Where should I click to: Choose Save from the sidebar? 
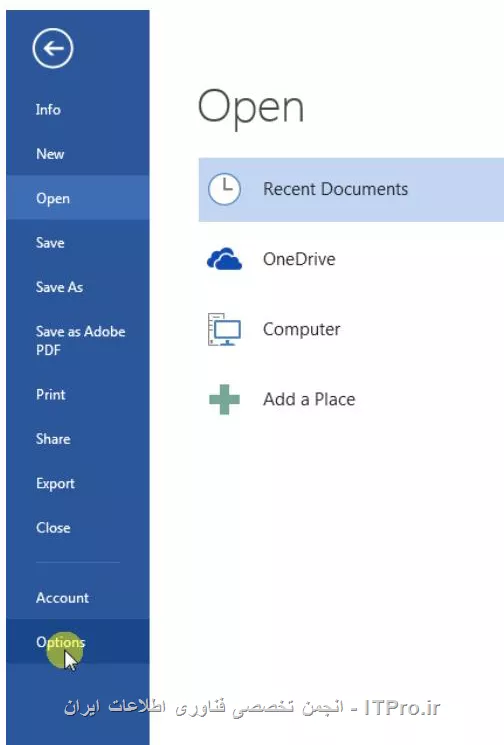pyautogui.click(x=78, y=242)
